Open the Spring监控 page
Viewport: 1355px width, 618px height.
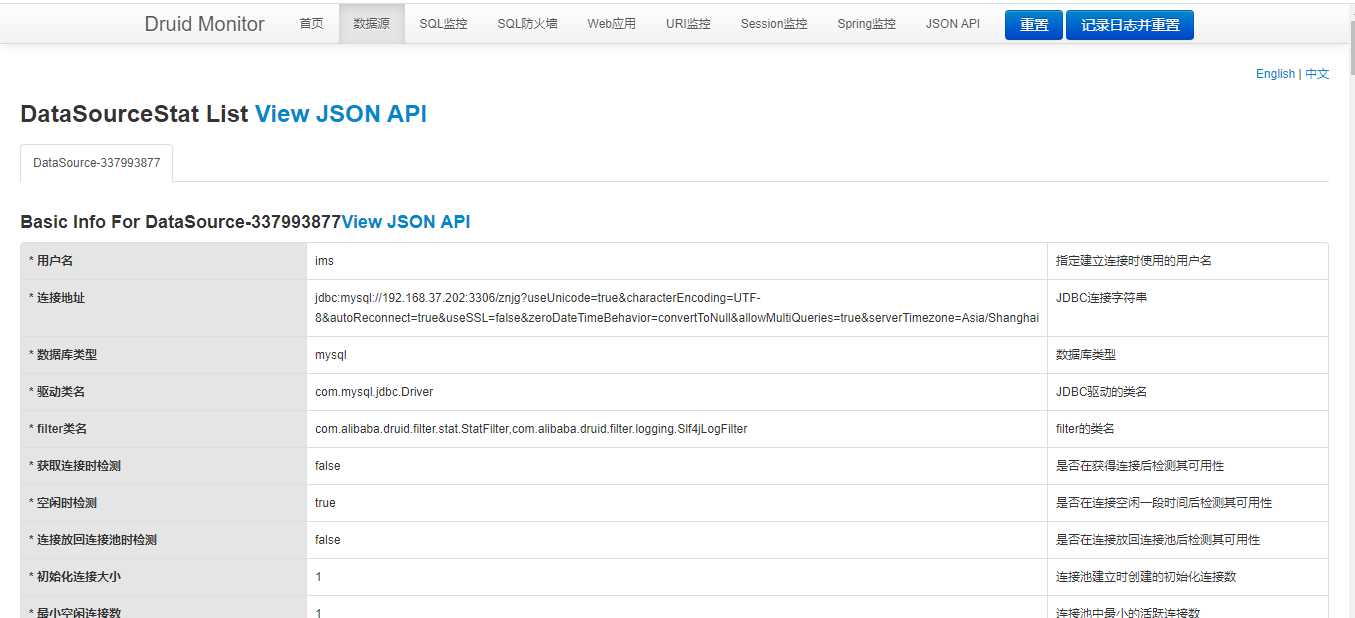coord(866,24)
